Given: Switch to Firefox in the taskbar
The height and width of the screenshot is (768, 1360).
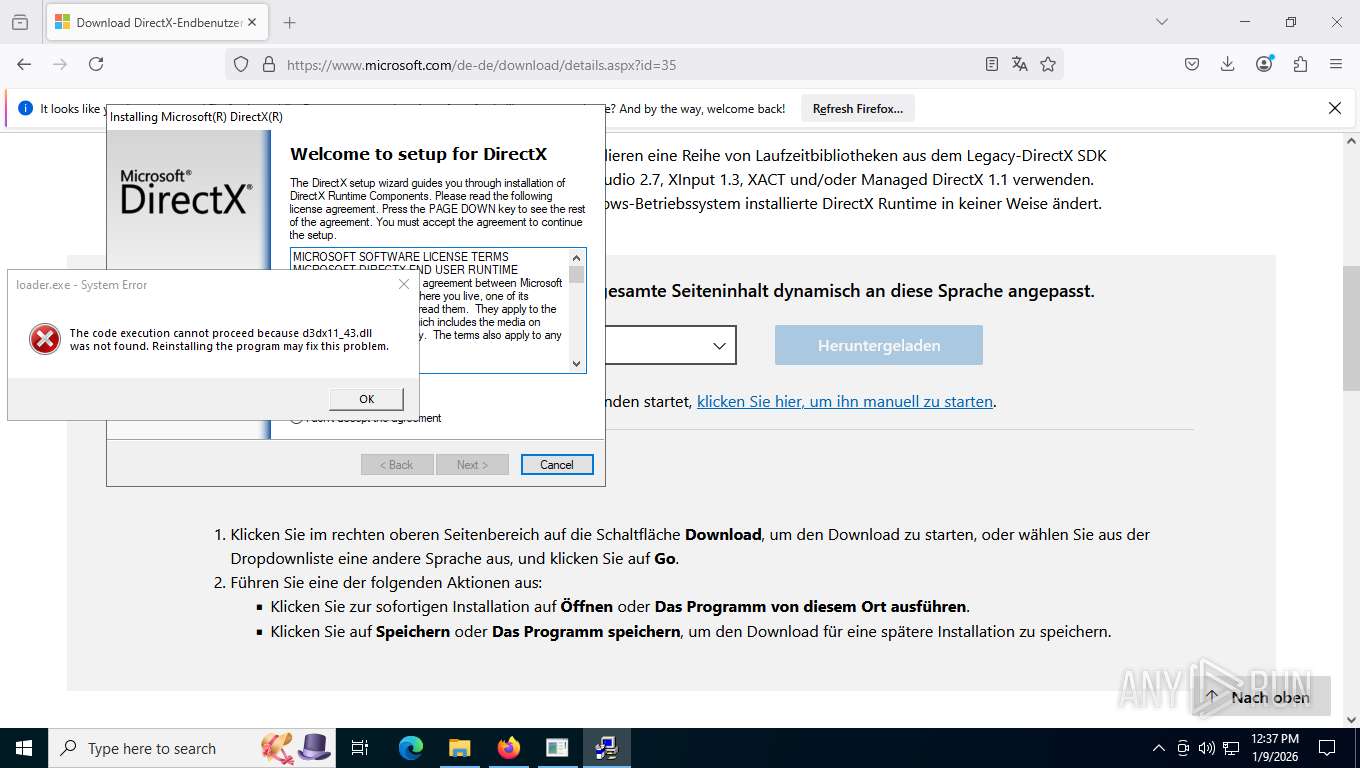Looking at the screenshot, I should point(509,748).
